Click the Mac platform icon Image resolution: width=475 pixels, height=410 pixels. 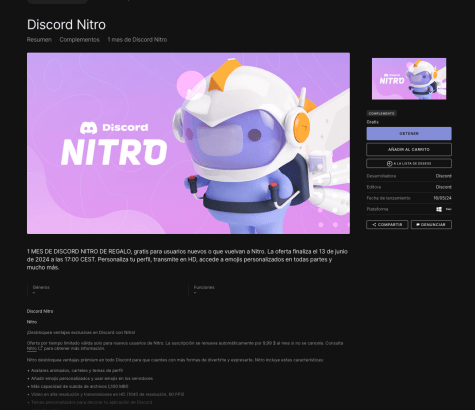click(x=449, y=209)
